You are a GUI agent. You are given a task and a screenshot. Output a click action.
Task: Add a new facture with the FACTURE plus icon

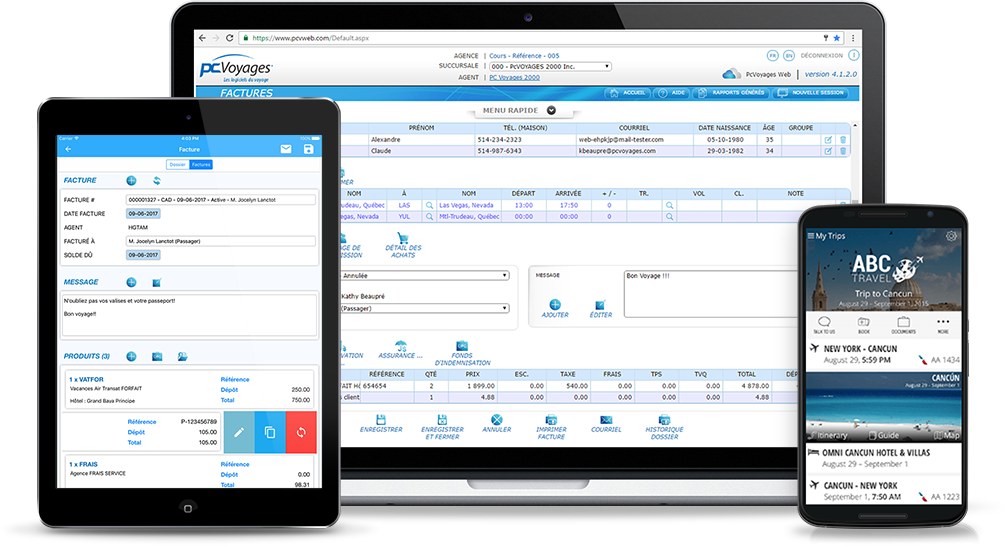click(x=131, y=181)
